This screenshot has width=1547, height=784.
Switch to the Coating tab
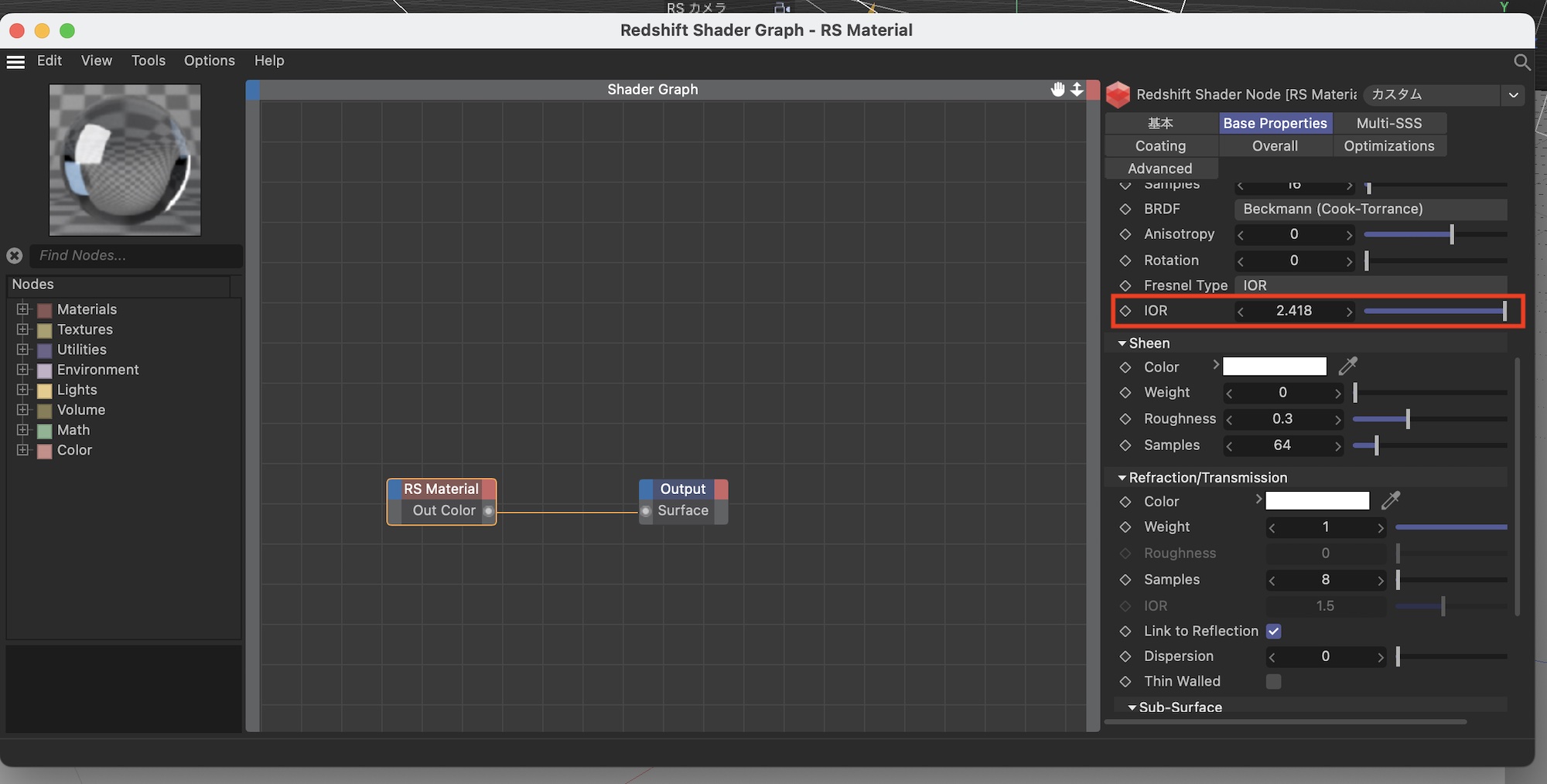pyautogui.click(x=1160, y=146)
